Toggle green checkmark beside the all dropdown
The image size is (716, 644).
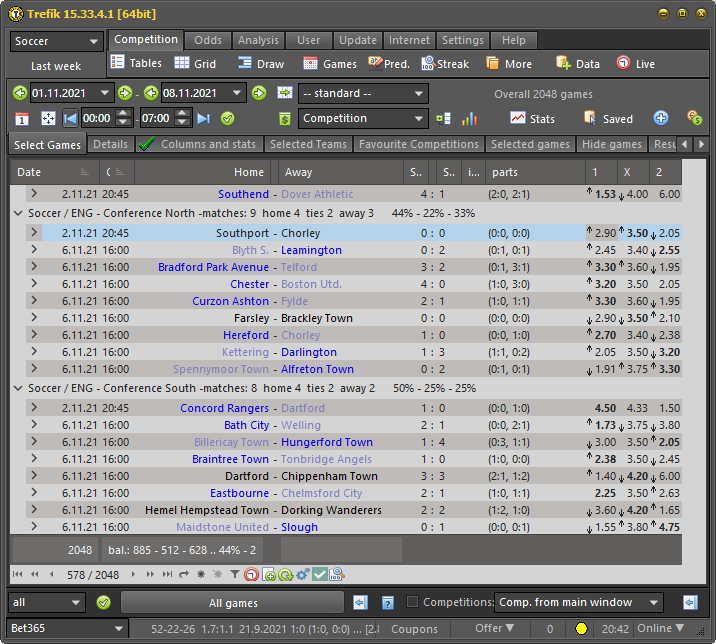pyautogui.click(x=103, y=602)
